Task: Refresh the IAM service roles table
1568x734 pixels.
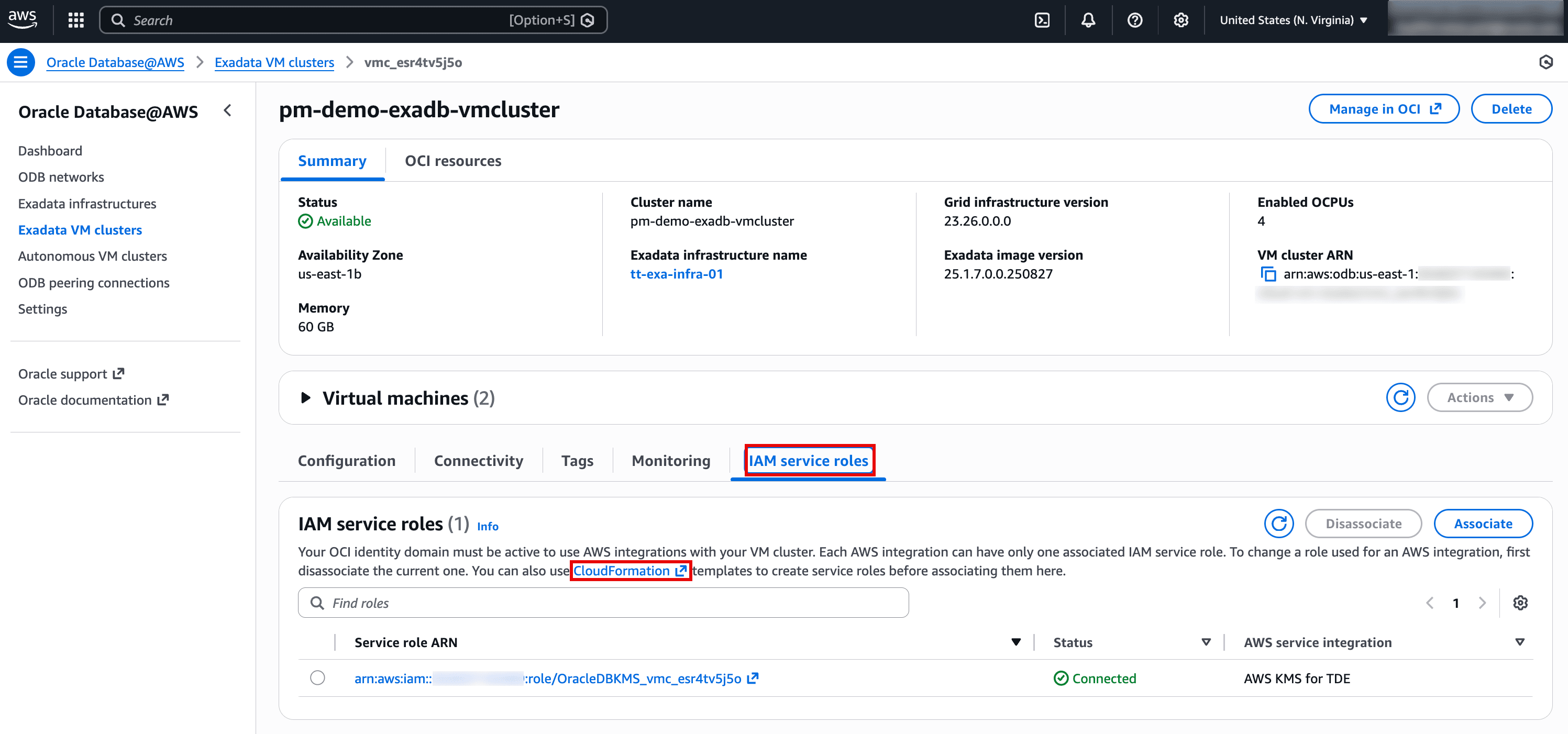Action: pyautogui.click(x=1279, y=524)
